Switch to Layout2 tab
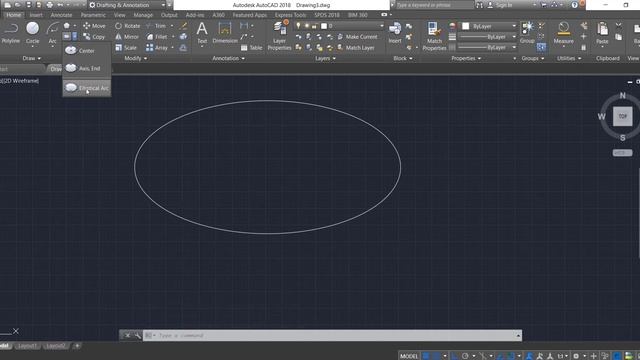This screenshot has height=360, width=640. [56, 346]
